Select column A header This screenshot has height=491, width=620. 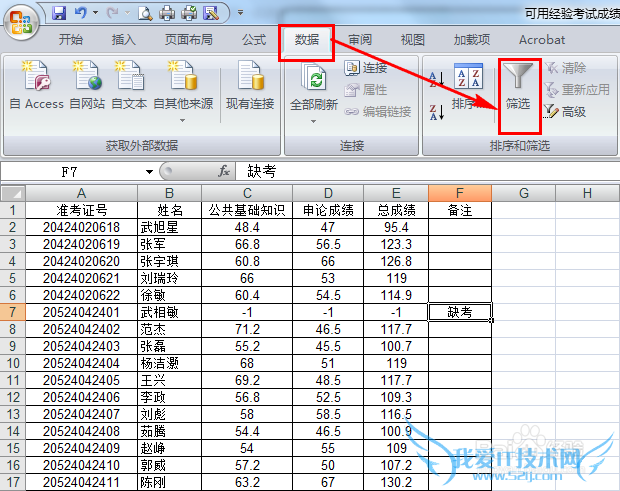pos(81,193)
